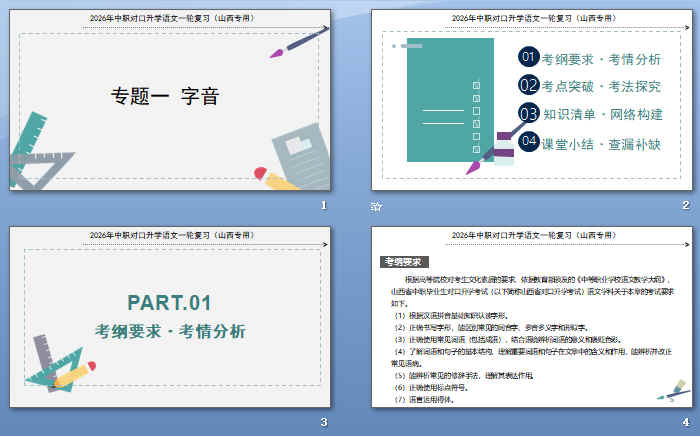Viewport: 700px width, 436px height.
Task: Click the animation star icon below slide 2
Action: point(375,206)
